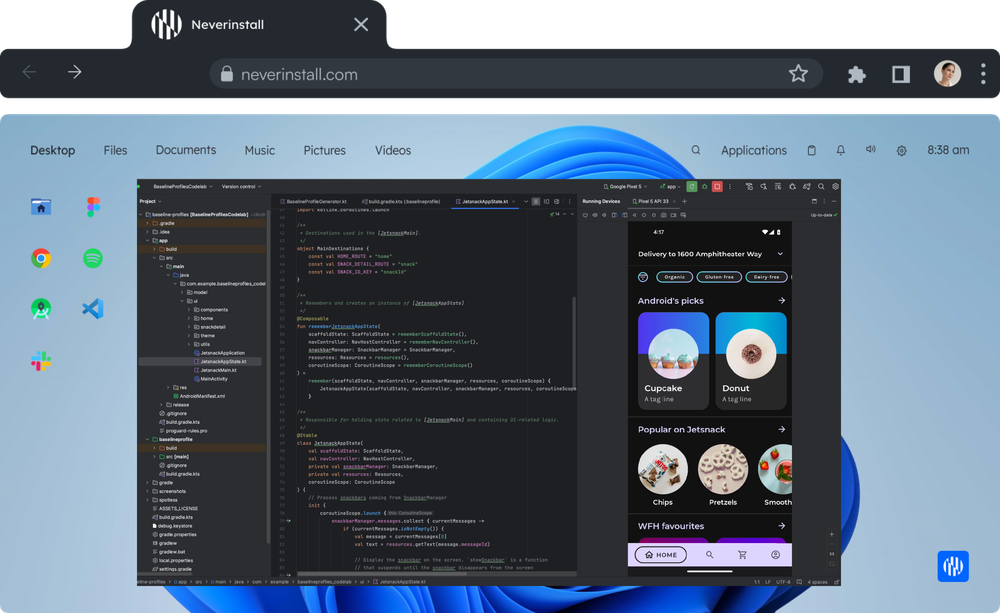The width and height of the screenshot is (1000, 613).
Task: Stop the running app via red square icon
Action: pyautogui.click(x=717, y=187)
